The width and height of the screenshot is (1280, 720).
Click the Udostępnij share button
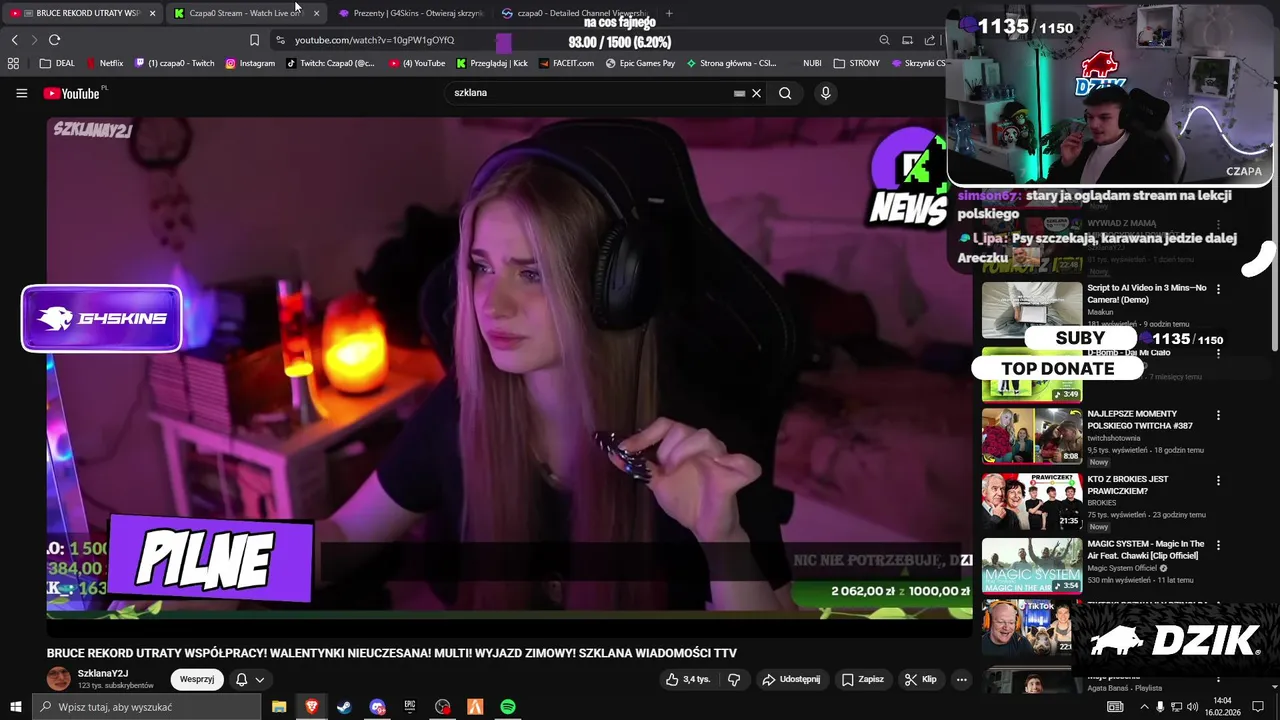pos(791,679)
